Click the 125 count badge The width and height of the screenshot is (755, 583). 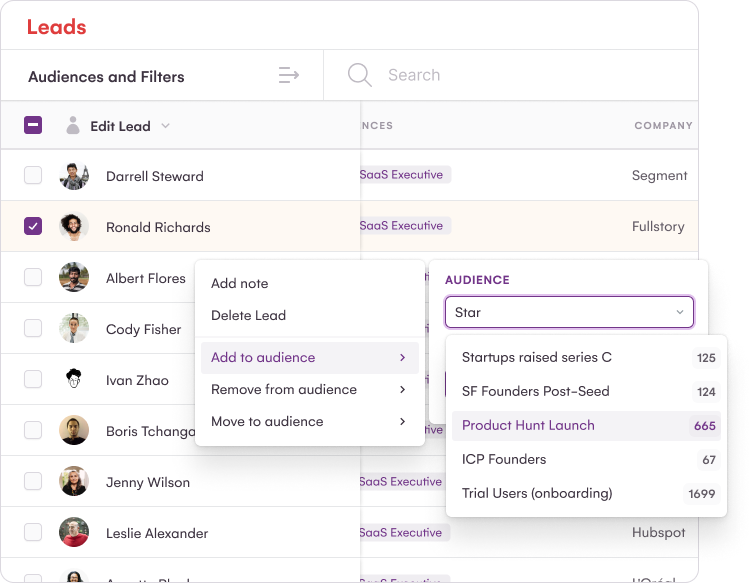(706, 358)
